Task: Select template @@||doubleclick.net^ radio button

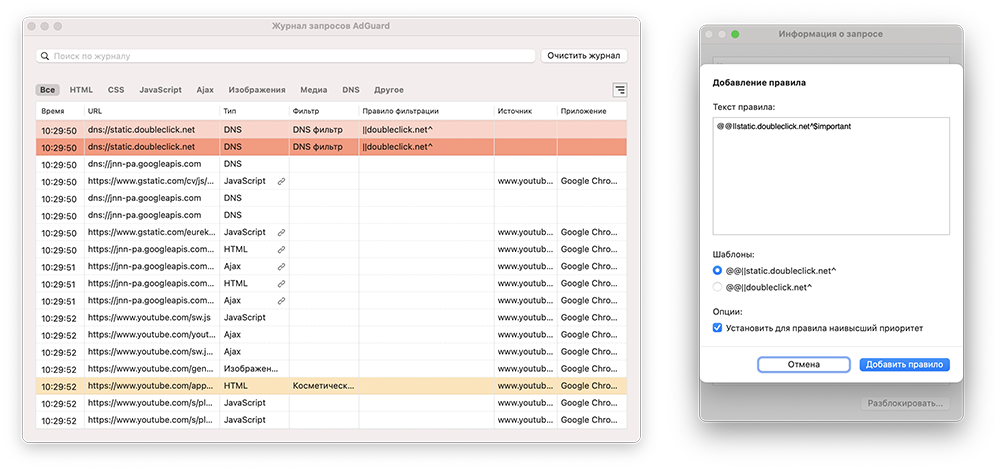Action: tap(717, 287)
